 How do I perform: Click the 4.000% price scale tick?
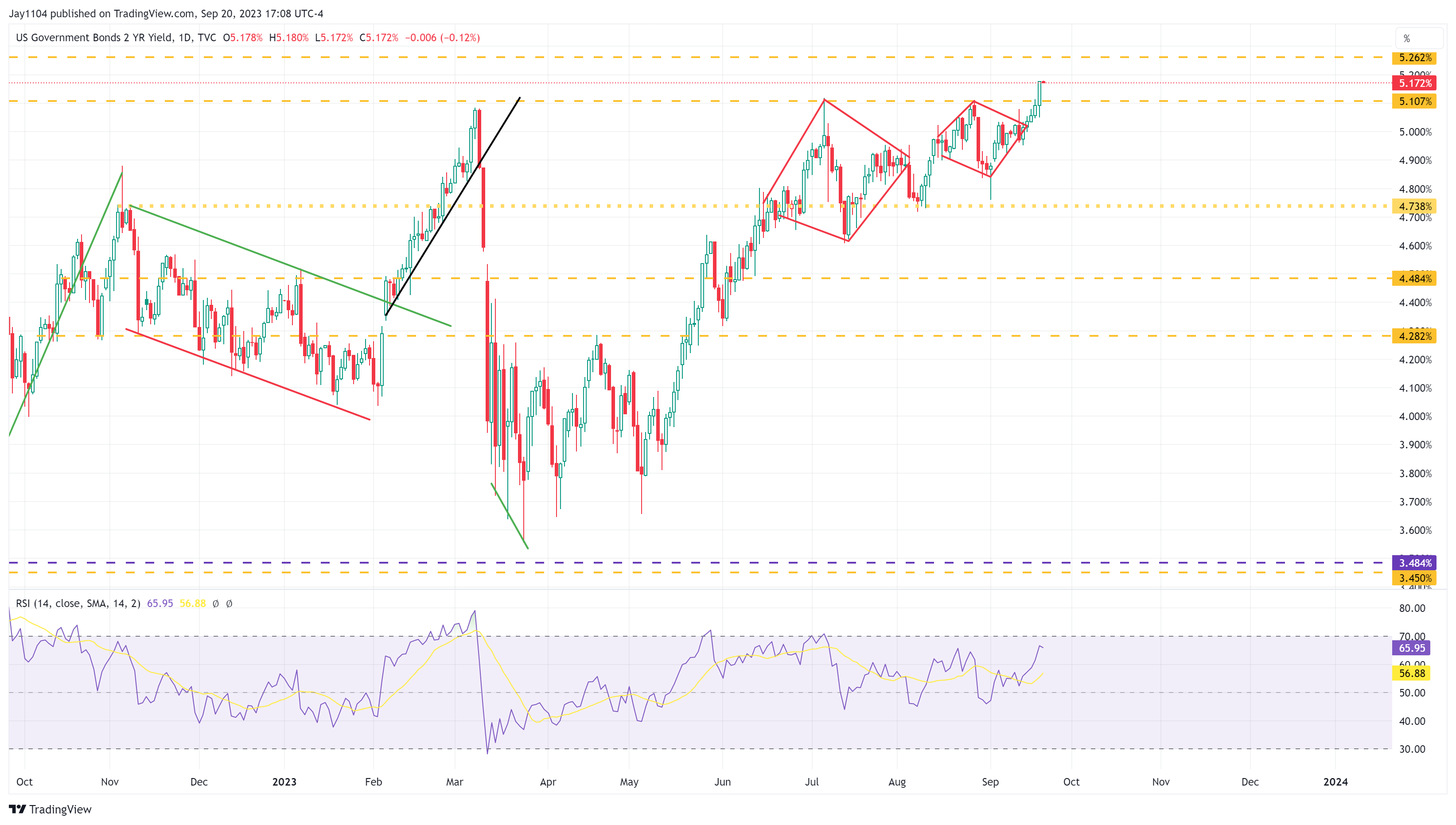(1415, 416)
